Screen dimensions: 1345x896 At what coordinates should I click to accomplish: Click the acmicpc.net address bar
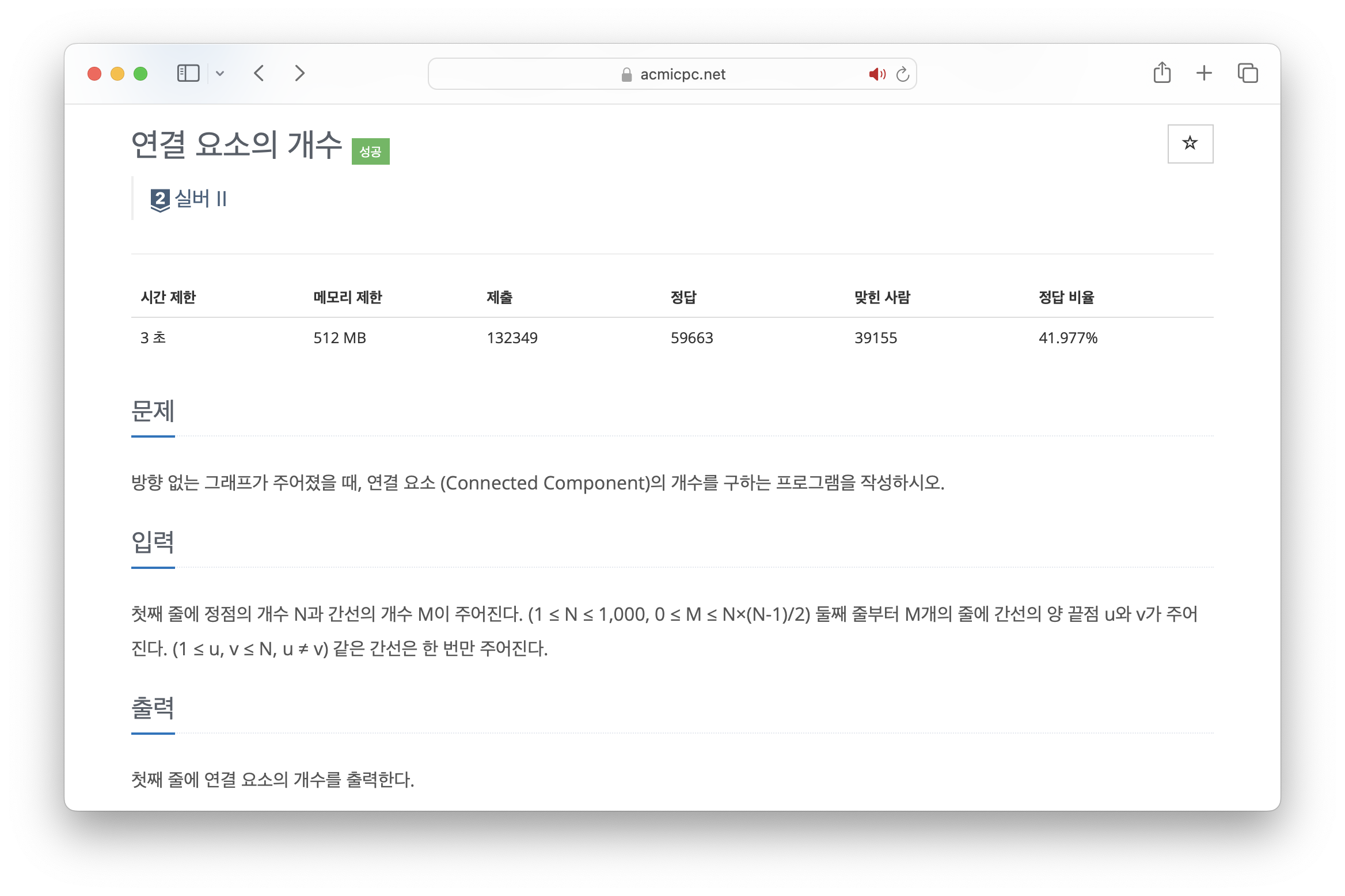click(682, 74)
